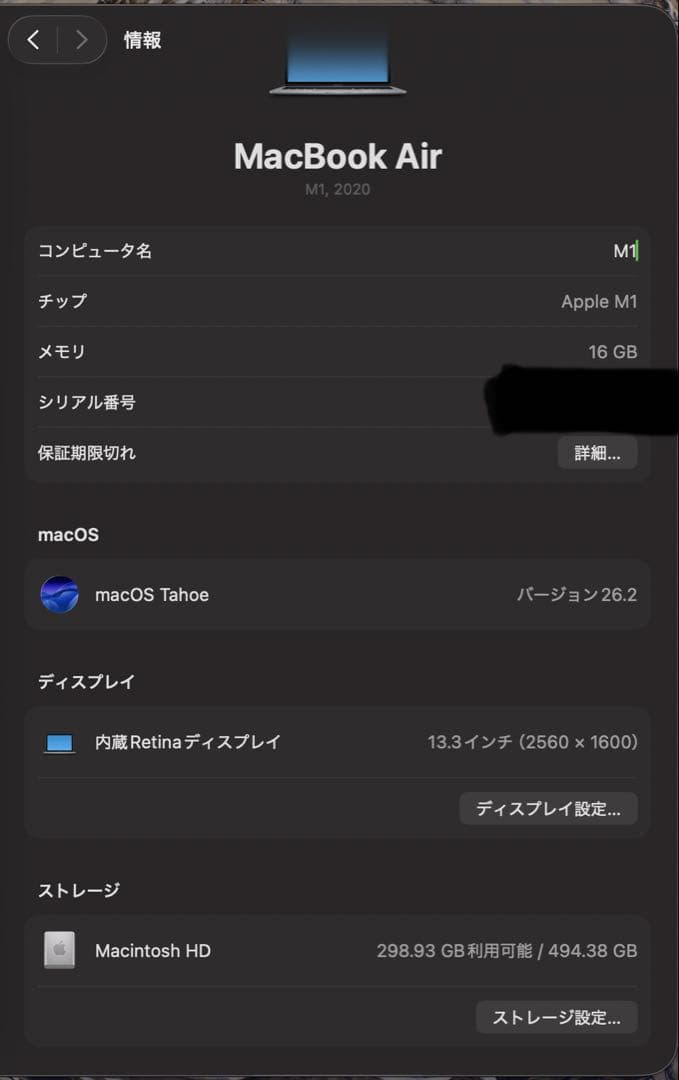Click the MacBook Air laptop image
679x1080 pixels.
click(x=338, y=60)
